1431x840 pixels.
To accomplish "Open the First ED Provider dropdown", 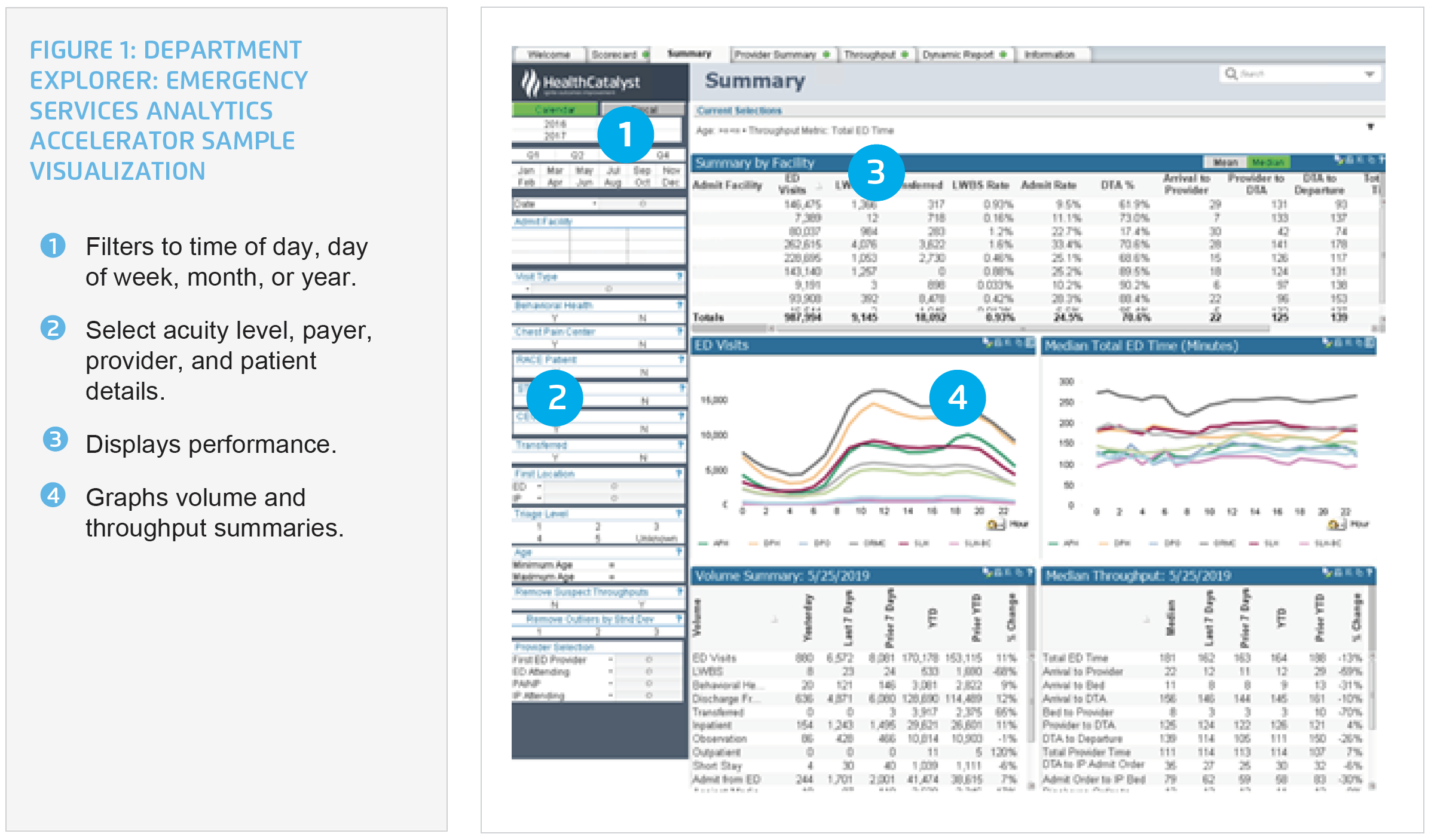I will (x=647, y=660).
